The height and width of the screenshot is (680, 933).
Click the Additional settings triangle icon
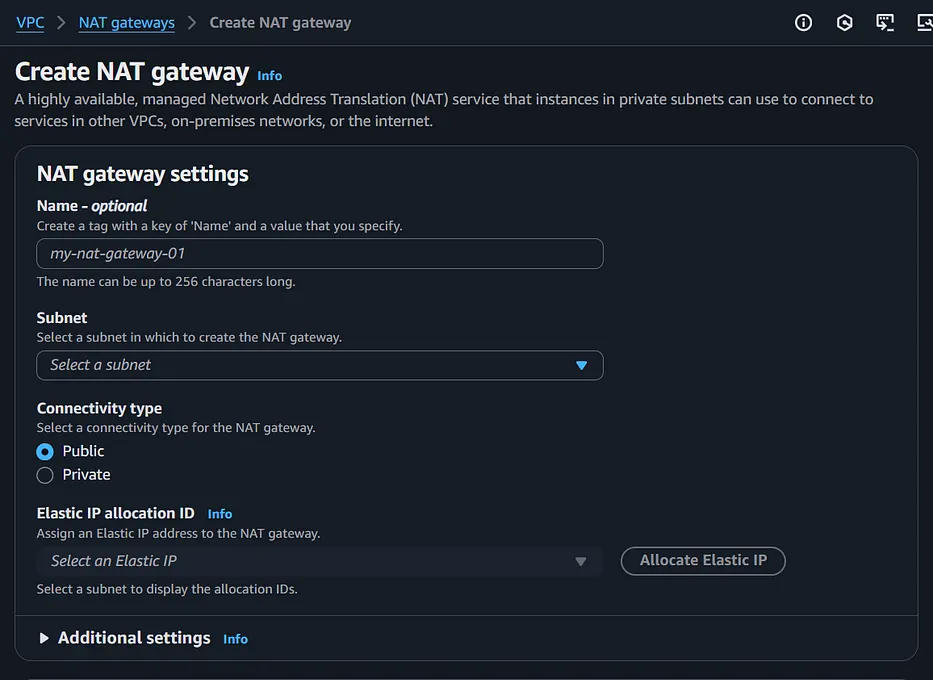(43, 638)
